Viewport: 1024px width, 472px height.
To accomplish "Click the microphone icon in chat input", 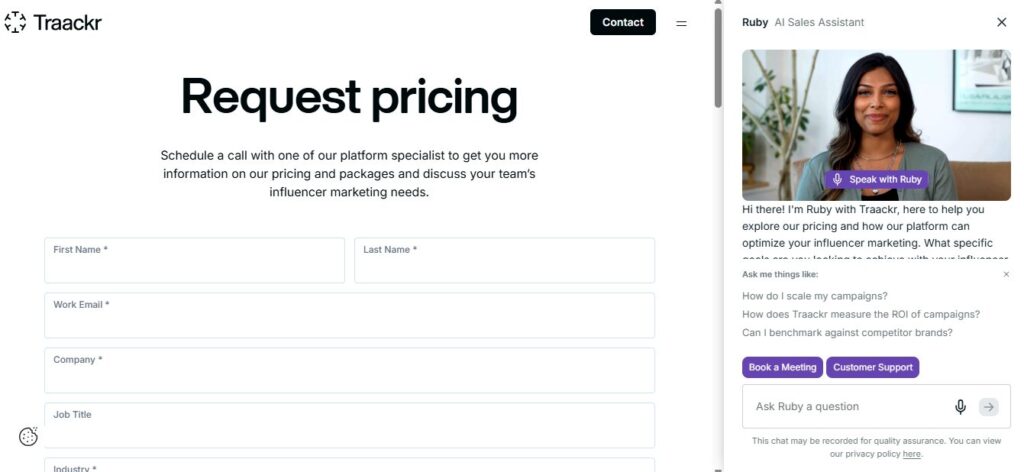I will 960,406.
